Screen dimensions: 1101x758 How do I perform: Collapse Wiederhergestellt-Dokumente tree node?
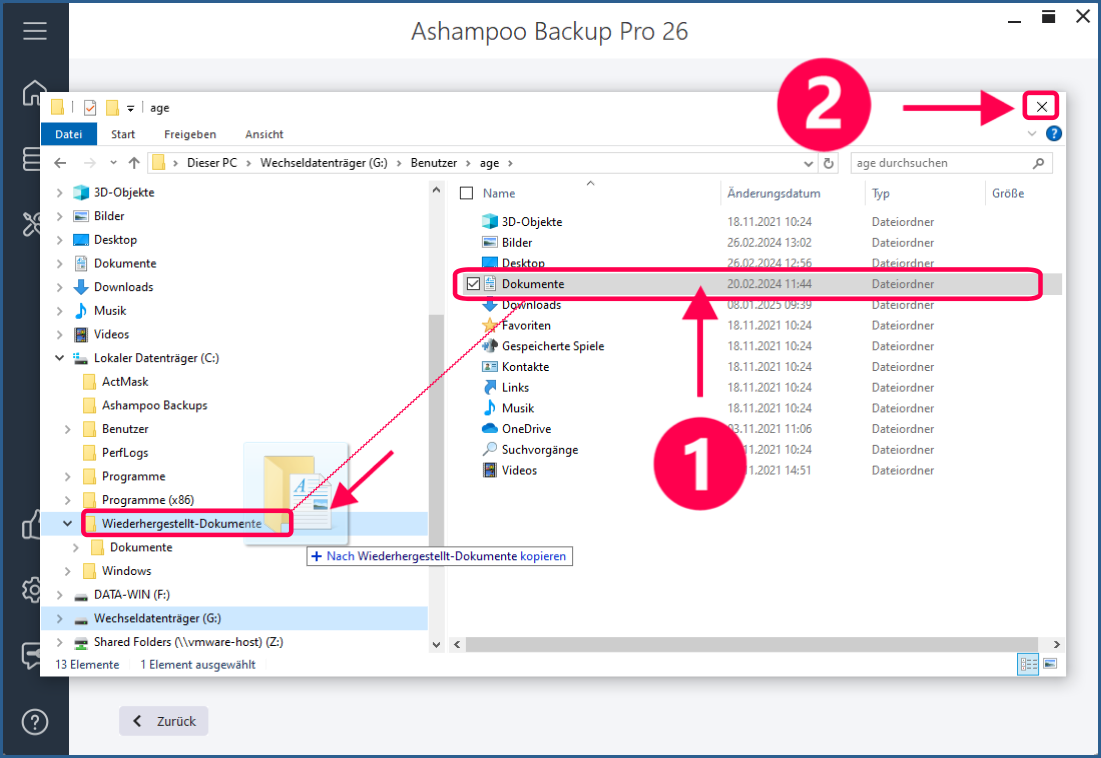[67, 524]
